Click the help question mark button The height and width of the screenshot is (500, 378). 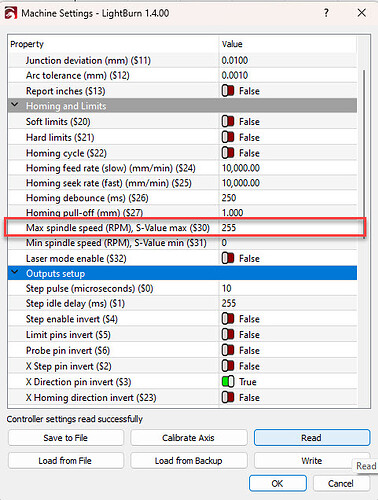click(x=326, y=13)
